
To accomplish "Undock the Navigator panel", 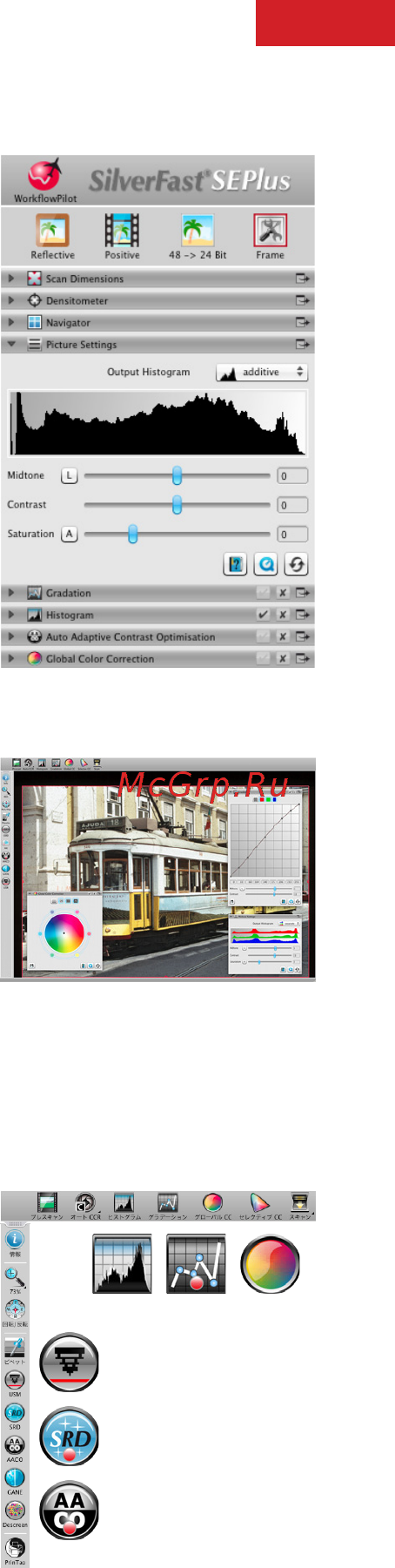I will pos(302,322).
